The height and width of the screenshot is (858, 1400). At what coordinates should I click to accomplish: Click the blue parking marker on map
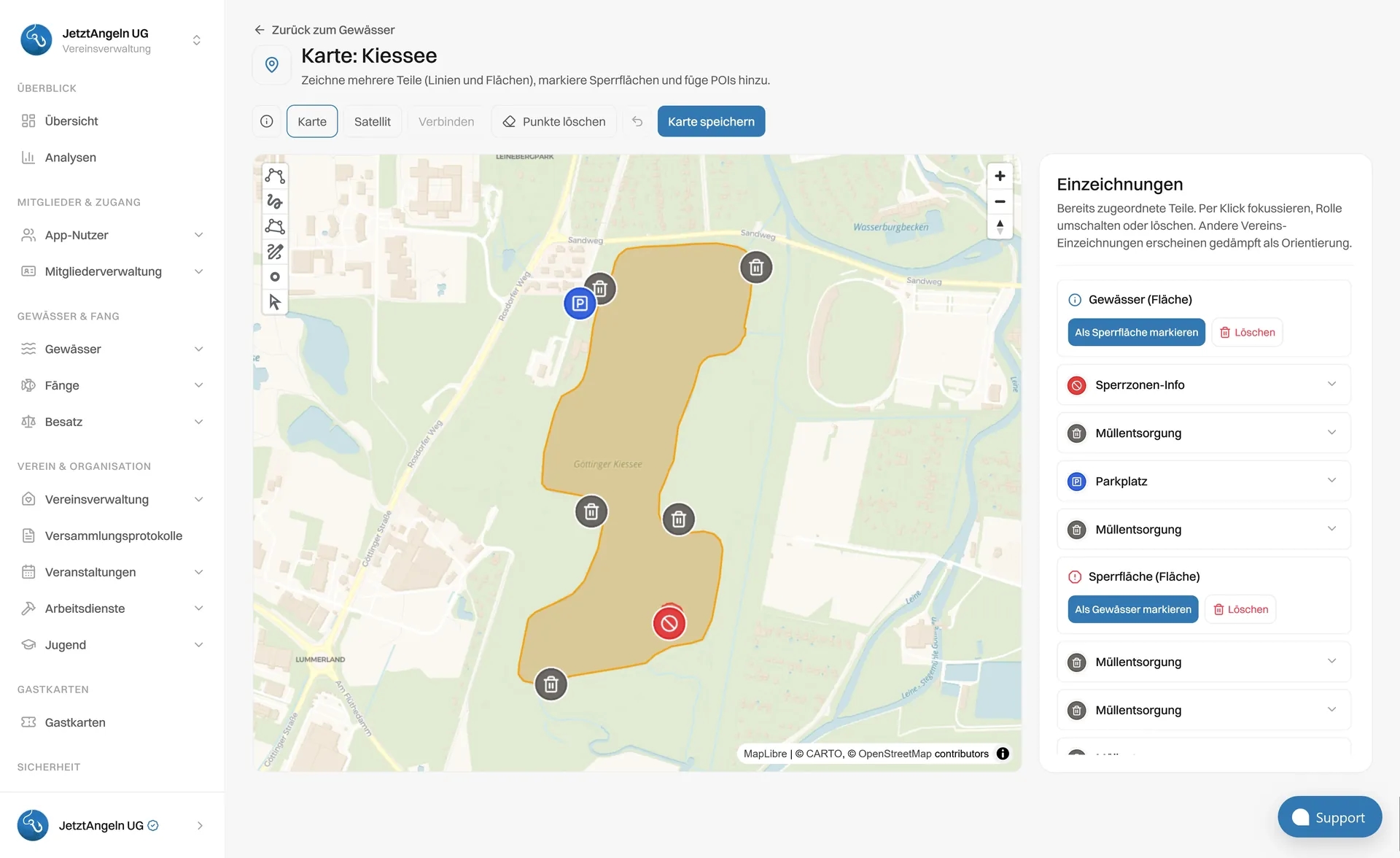(x=580, y=304)
